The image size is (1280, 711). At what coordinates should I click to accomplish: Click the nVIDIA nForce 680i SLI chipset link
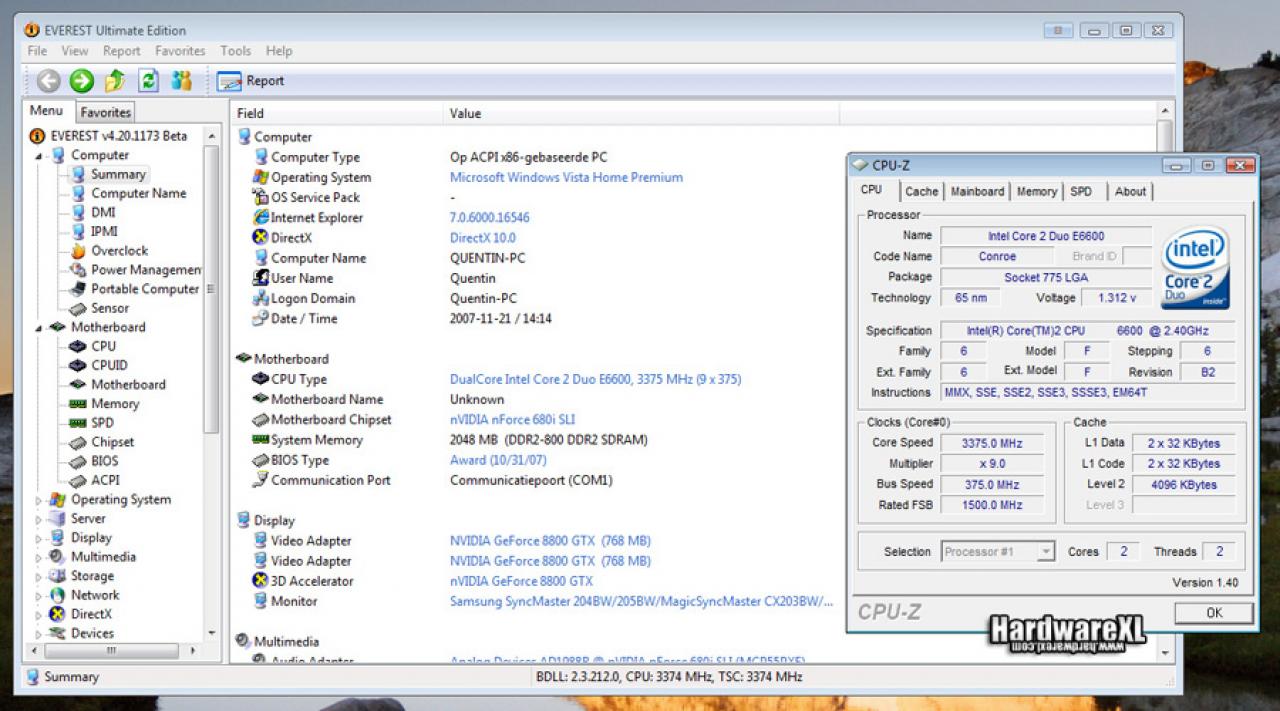(x=512, y=420)
